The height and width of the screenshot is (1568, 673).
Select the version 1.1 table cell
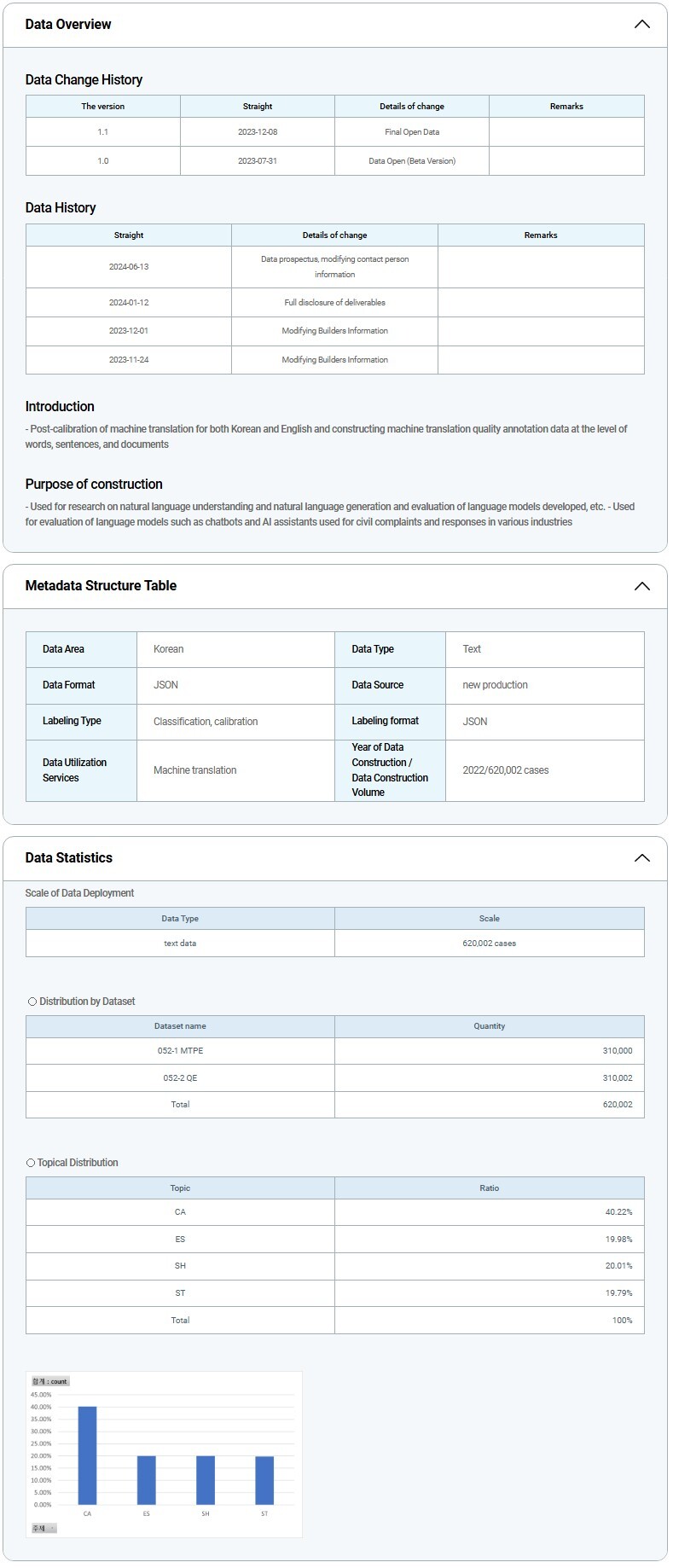103,132
